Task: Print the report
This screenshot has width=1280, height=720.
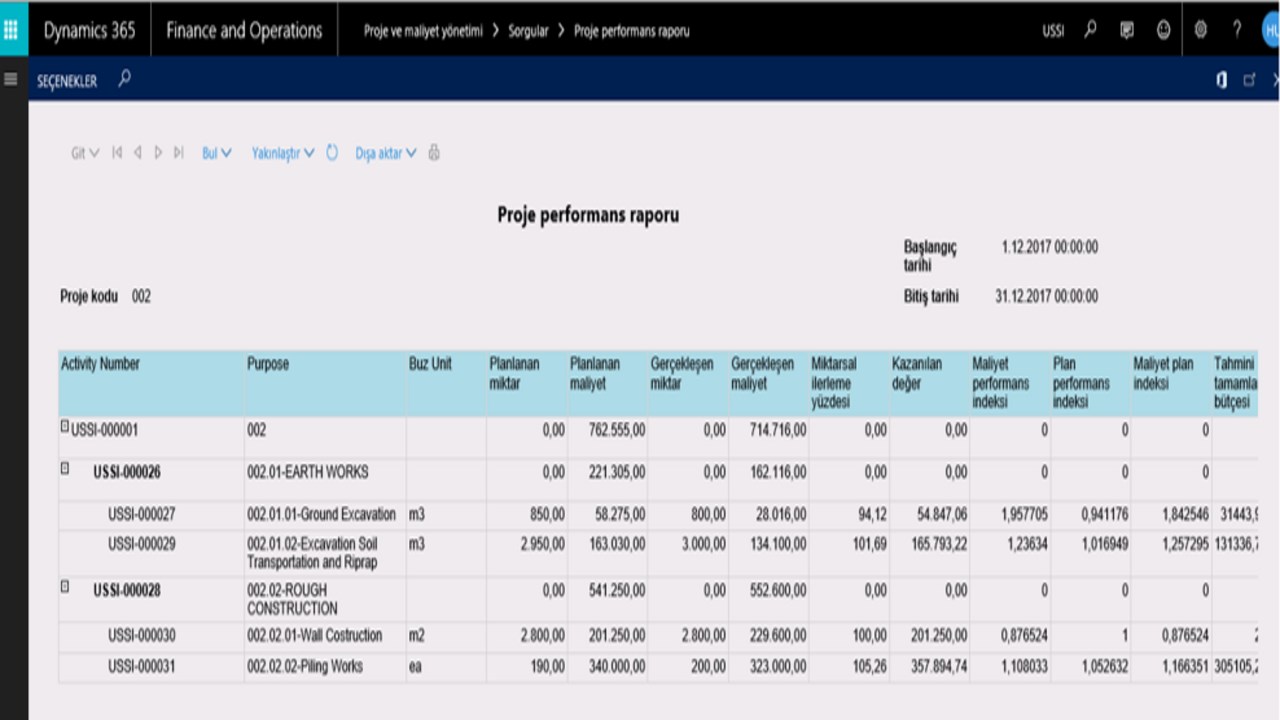Action: click(434, 153)
